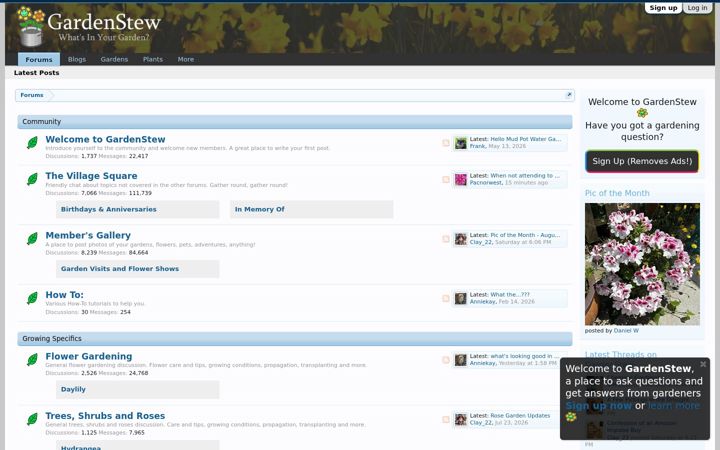Click the leaf icon beside Trees, Shrubs and Roses
This screenshot has width=720, height=450.
point(32,419)
